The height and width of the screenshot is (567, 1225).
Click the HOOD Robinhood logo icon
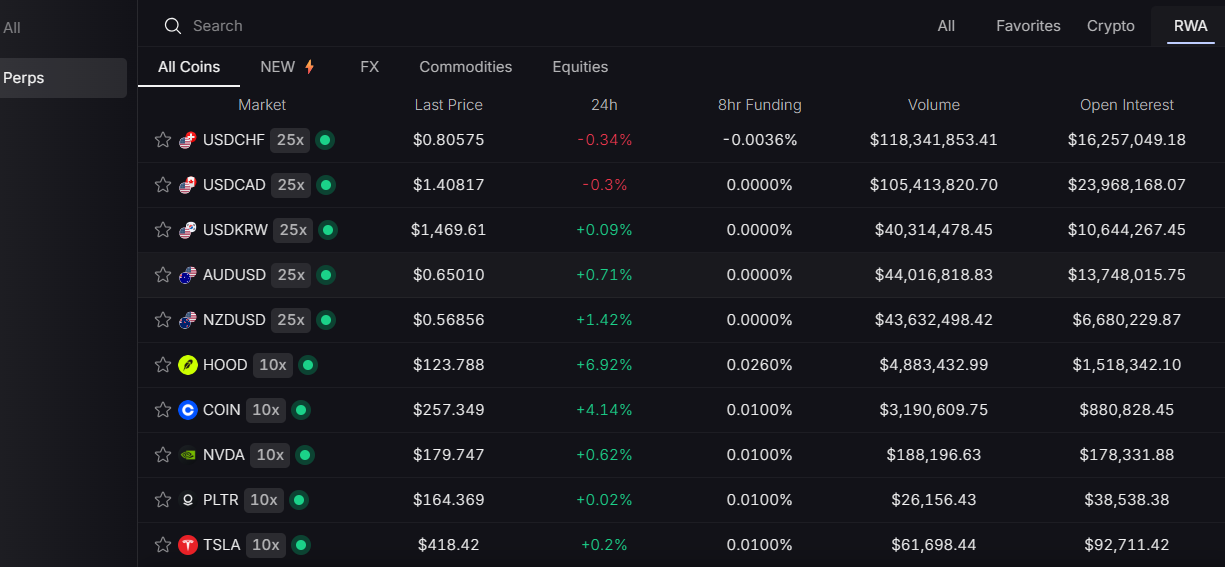[x=187, y=365]
